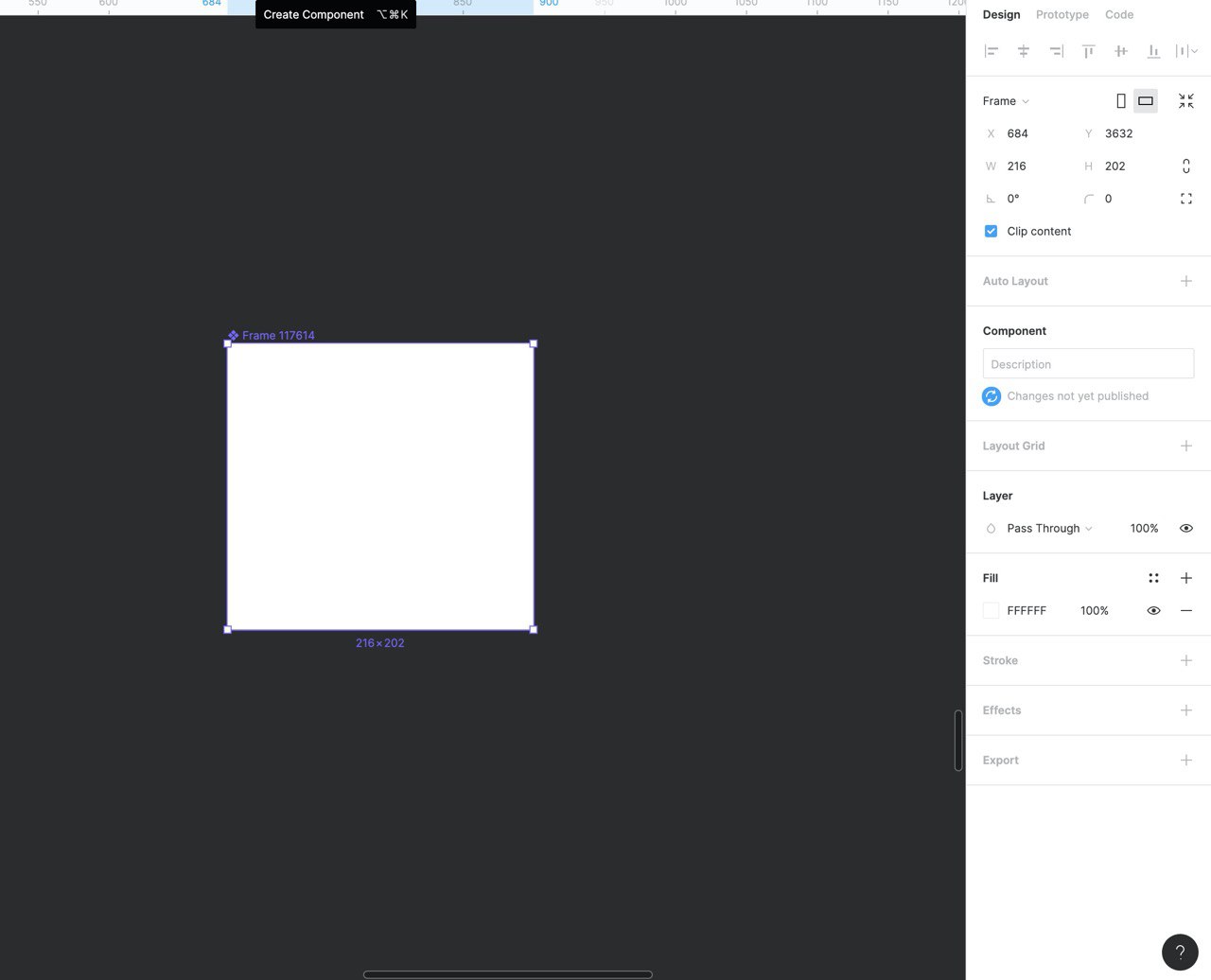Remove the FFFFFF fill
1211x980 pixels.
click(1186, 611)
